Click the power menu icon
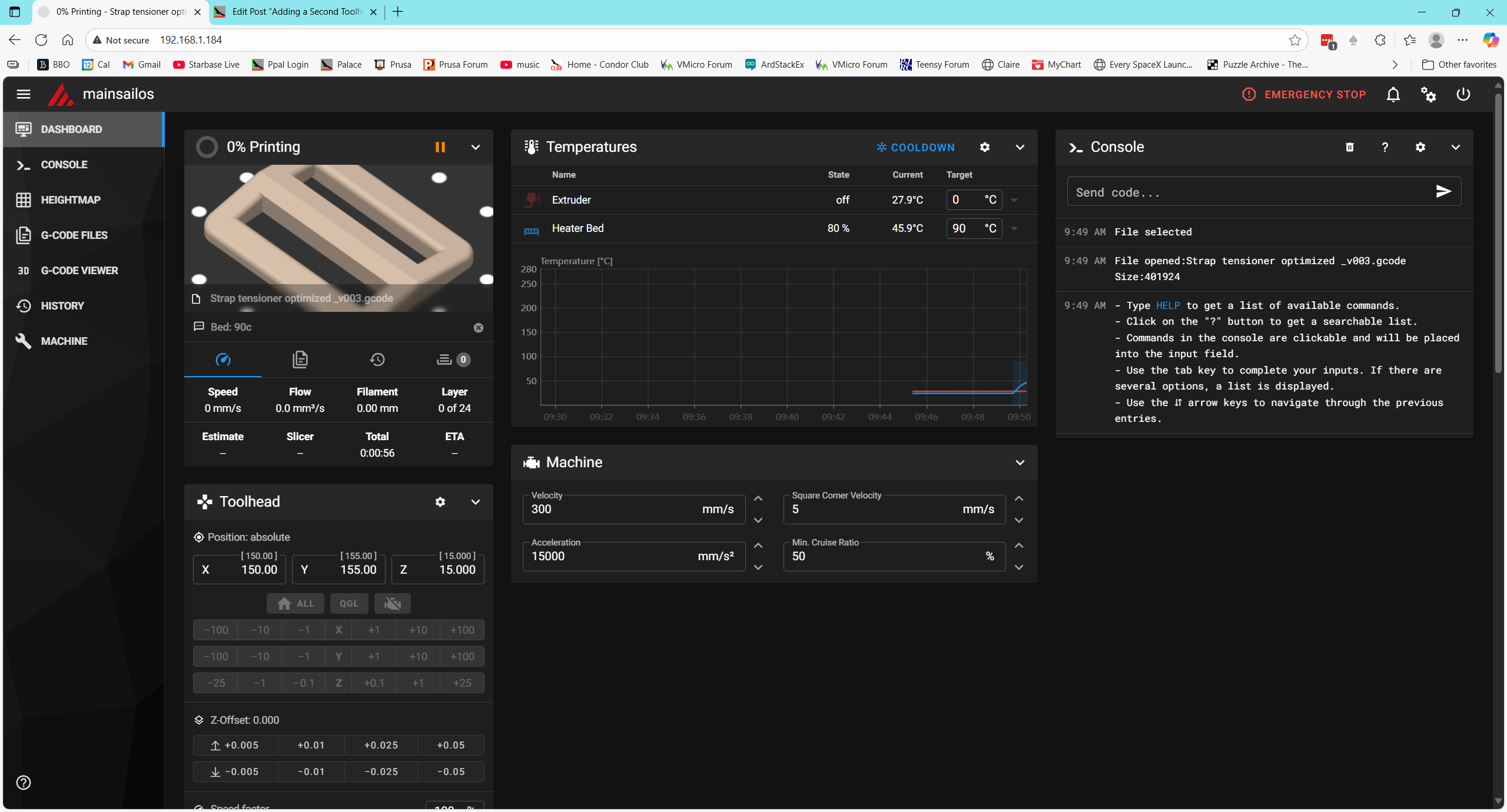This screenshot has height=812, width=1507. [x=1463, y=94]
